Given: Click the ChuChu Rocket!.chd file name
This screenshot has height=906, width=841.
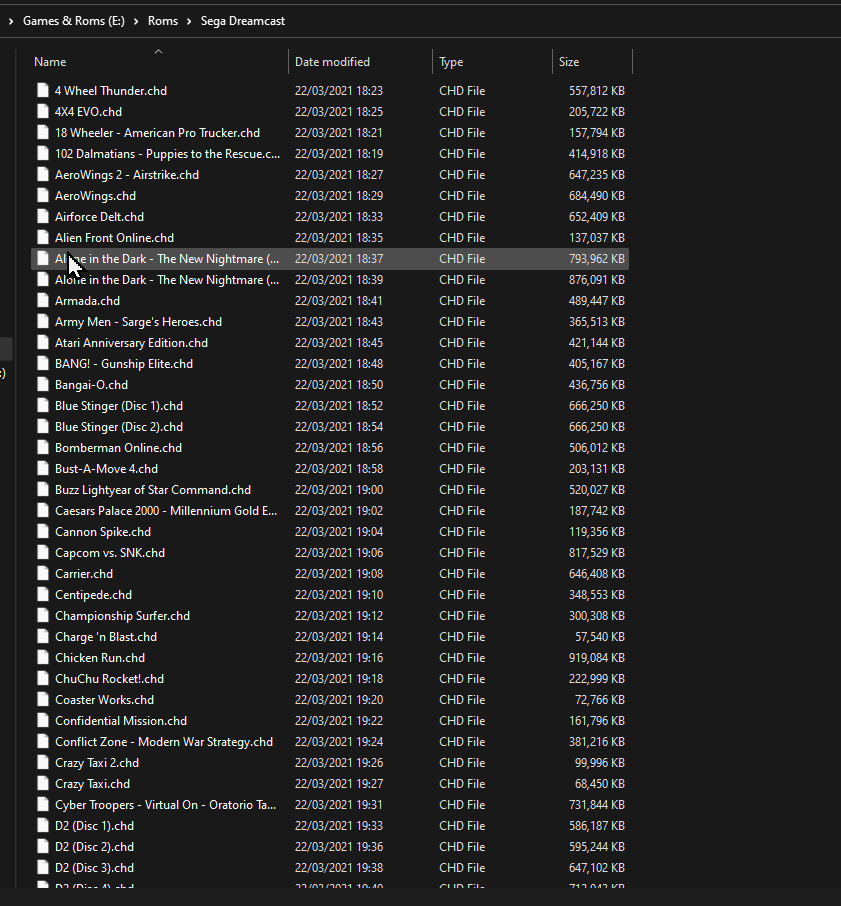Looking at the screenshot, I should (x=109, y=679).
